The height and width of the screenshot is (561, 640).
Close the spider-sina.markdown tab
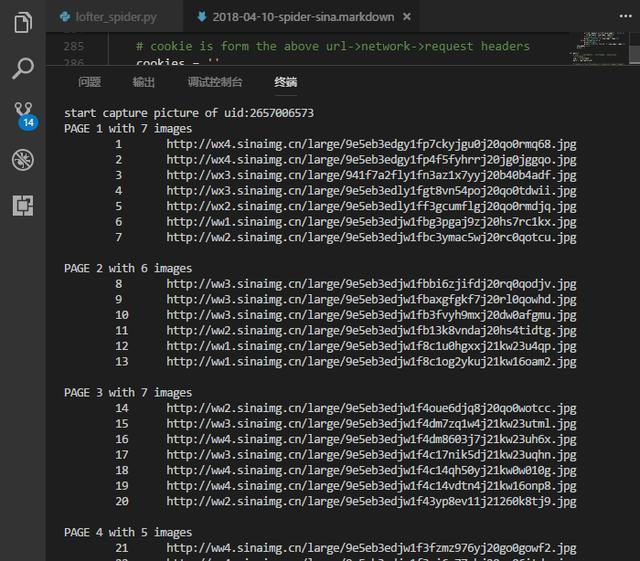407,17
